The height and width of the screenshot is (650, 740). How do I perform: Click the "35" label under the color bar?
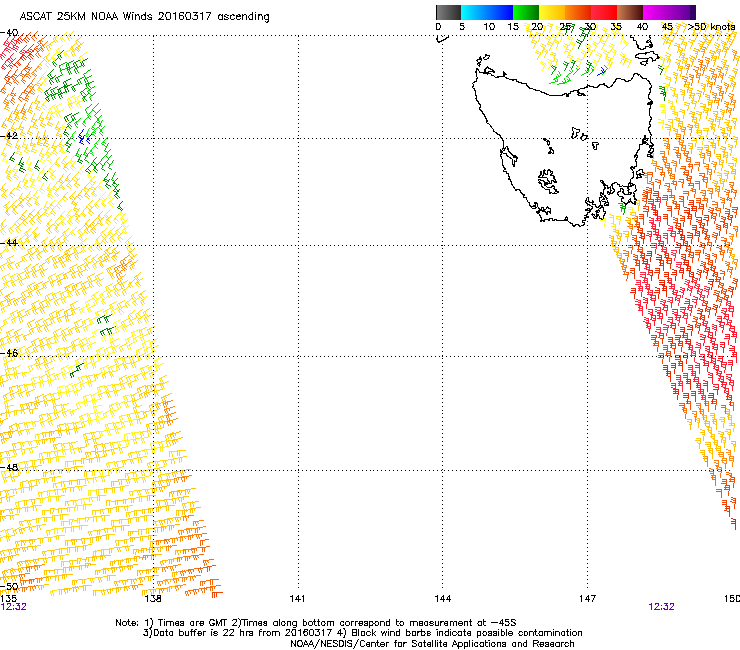[x=616, y=27]
